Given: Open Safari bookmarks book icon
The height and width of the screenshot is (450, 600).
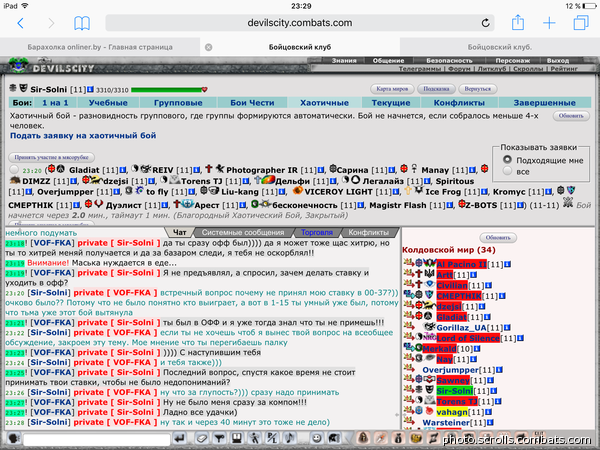Looking at the screenshot, I should point(82,23).
